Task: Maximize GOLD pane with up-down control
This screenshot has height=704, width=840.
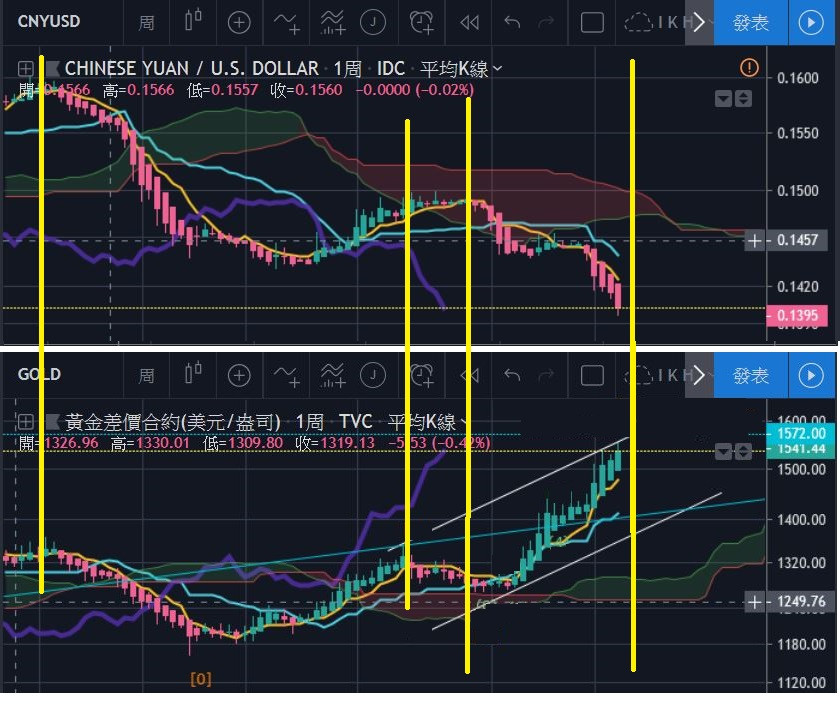Action: coord(743,452)
